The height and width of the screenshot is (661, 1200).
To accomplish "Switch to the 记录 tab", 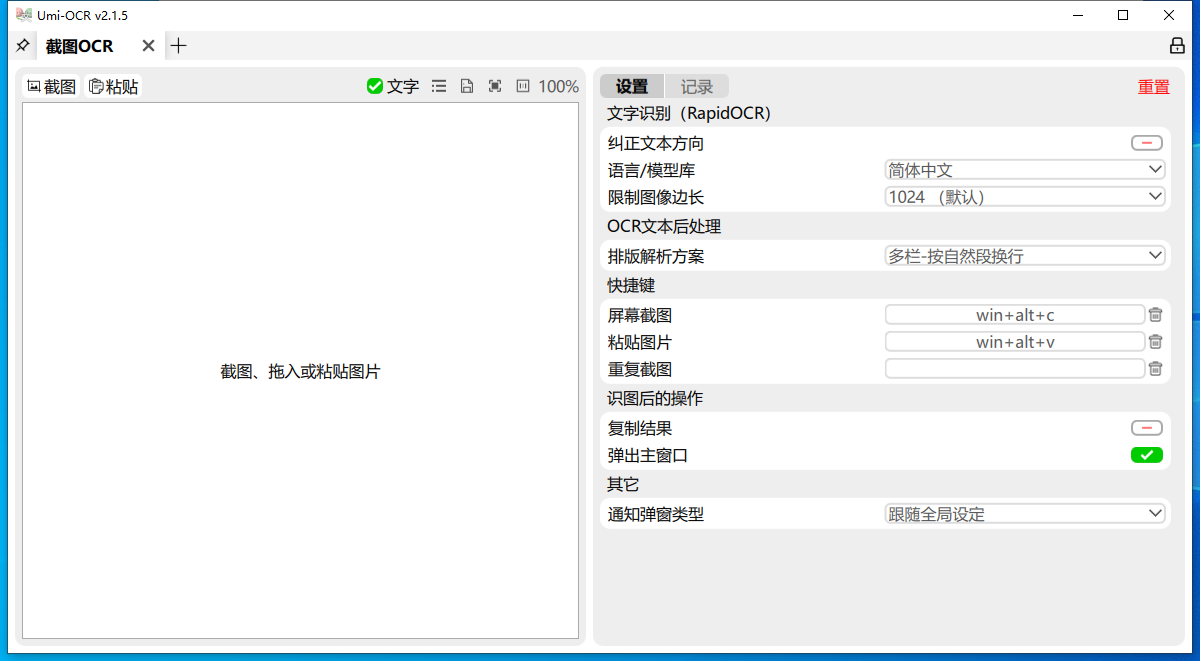I will 697,87.
